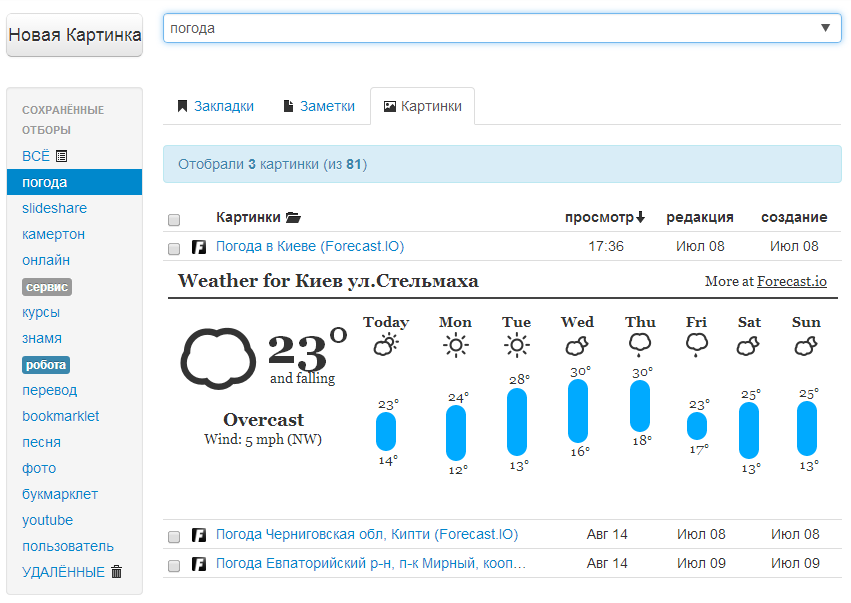Viewport: 851px width, 603px height.
Task: Switch to the Закладки tab
Action: click(215, 106)
